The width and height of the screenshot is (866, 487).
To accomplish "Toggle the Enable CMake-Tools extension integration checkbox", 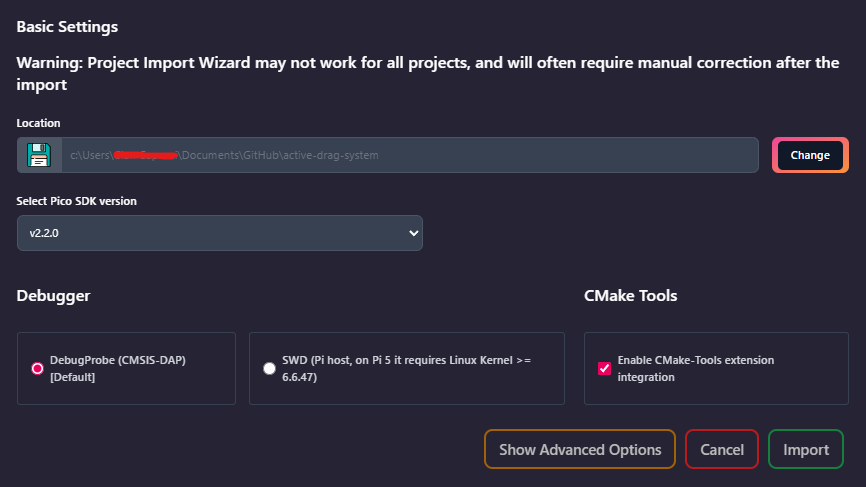I will tap(604, 368).
